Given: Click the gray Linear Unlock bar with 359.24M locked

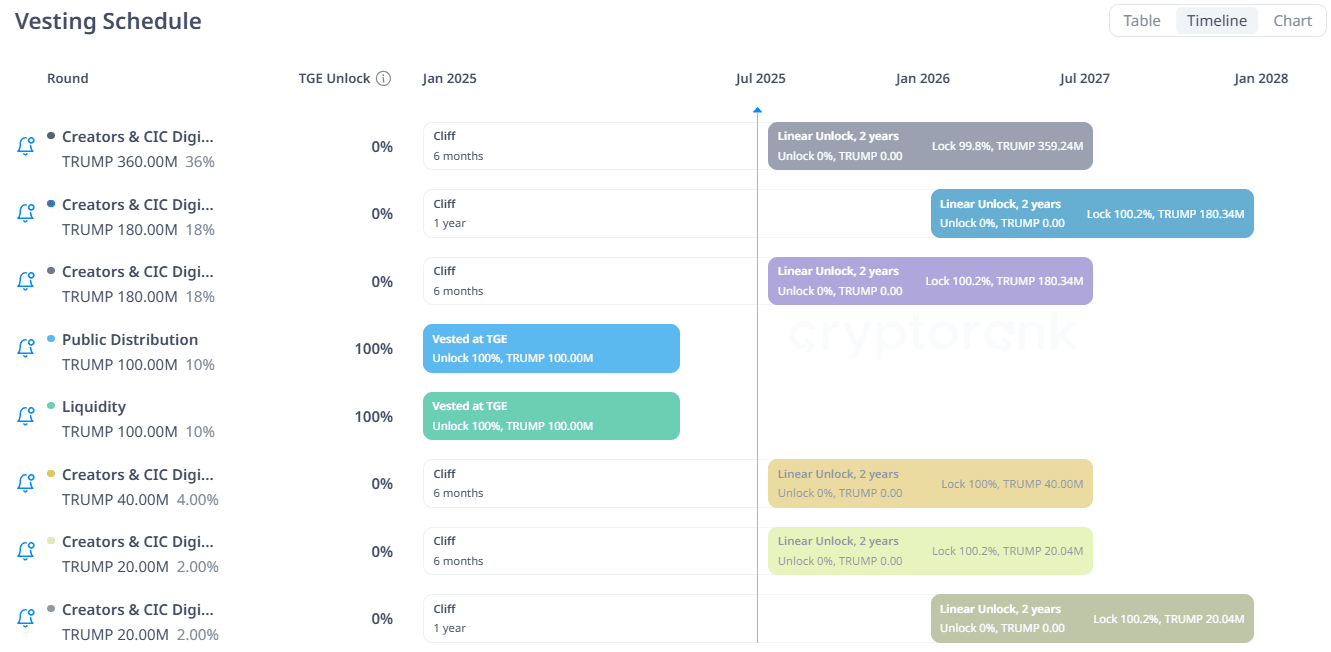Looking at the screenshot, I should [930, 146].
